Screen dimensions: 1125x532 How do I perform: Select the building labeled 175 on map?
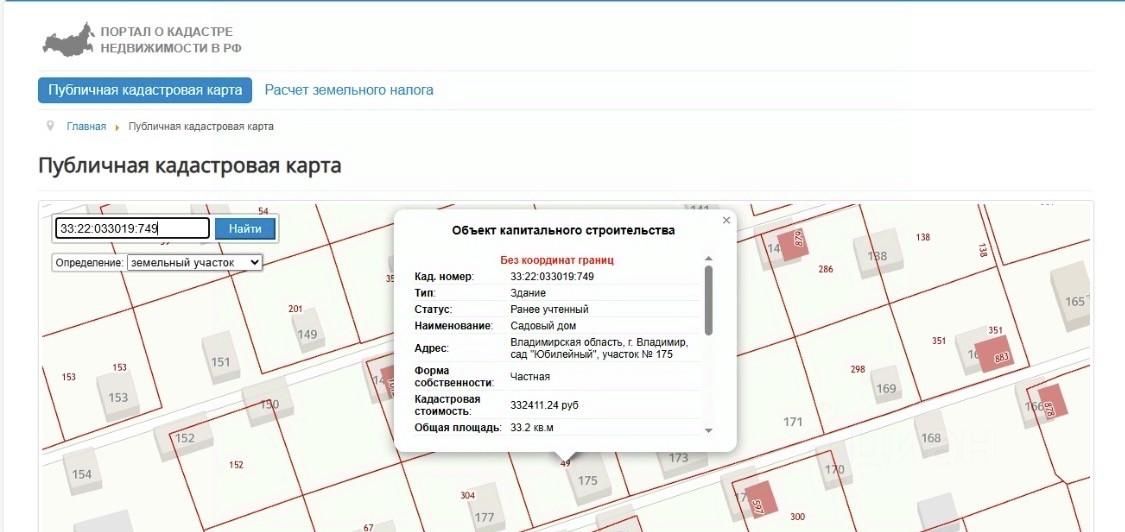(587, 480)
